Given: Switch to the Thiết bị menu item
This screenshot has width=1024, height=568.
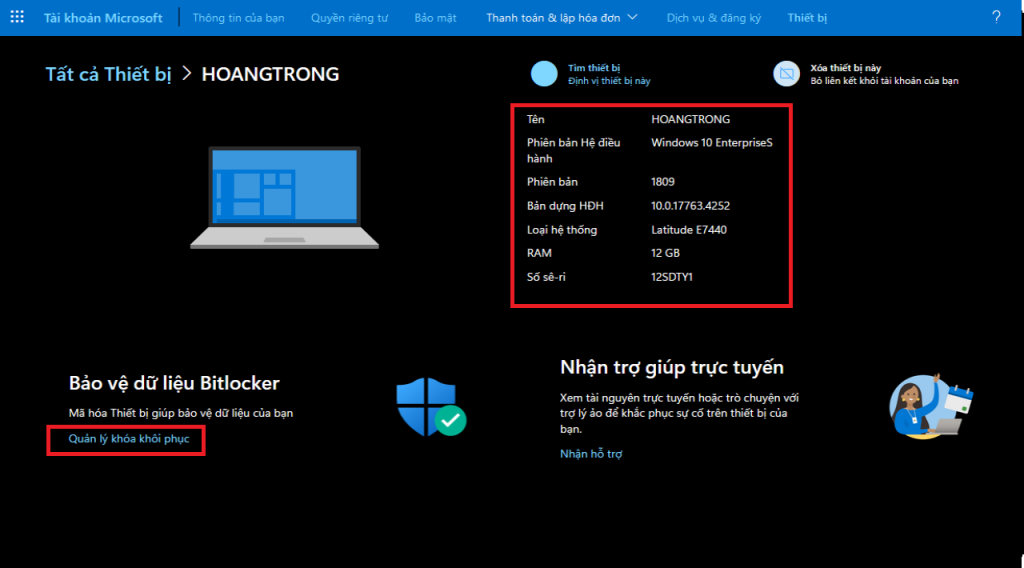Looking at the screenshot, I should coord(807,18).
